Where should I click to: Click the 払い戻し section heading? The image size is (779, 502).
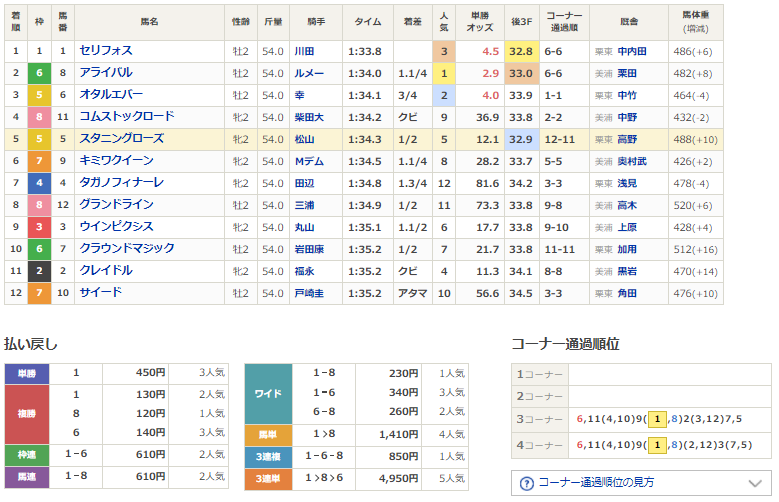point(31,344)
